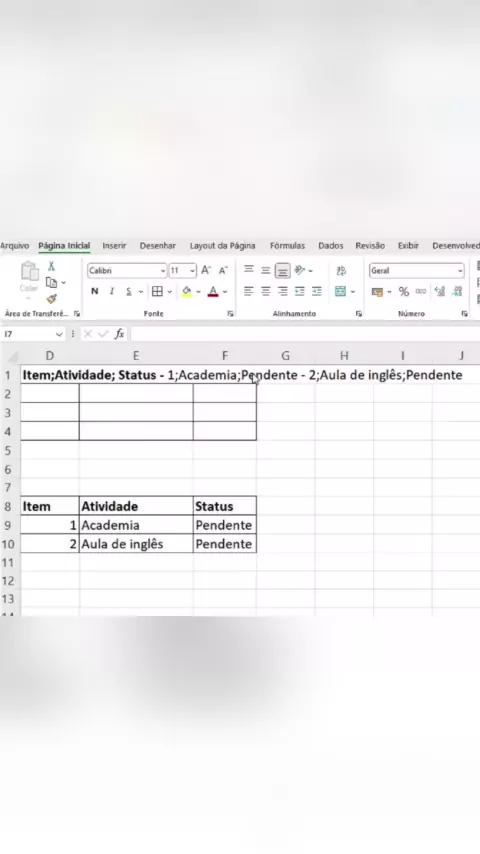Click the Format Painter brush icon

point(51,298)
